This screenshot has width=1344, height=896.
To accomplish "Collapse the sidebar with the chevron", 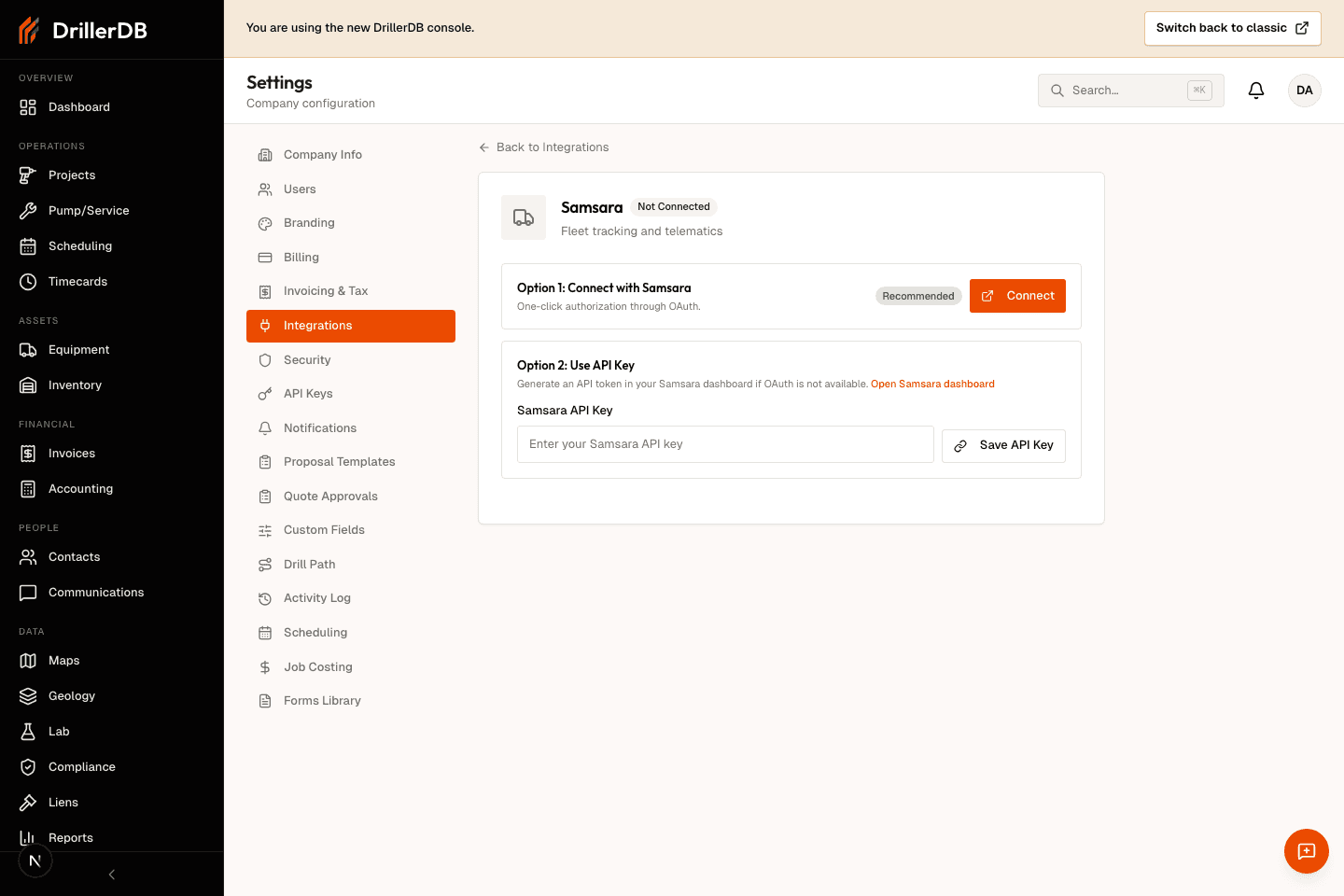I will [112, 875].
